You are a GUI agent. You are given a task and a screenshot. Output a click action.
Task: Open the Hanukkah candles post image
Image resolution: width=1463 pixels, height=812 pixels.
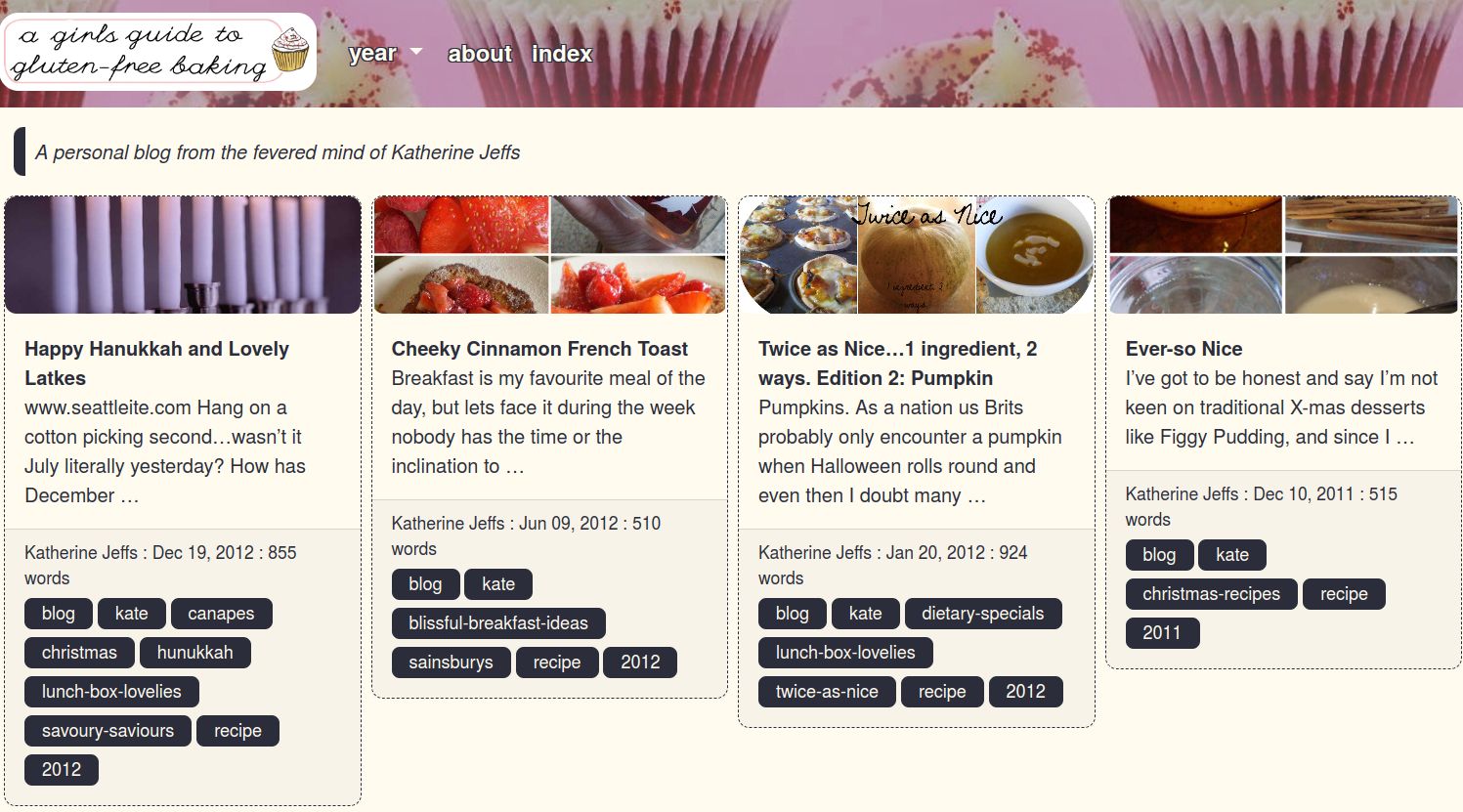coord(183,255)
